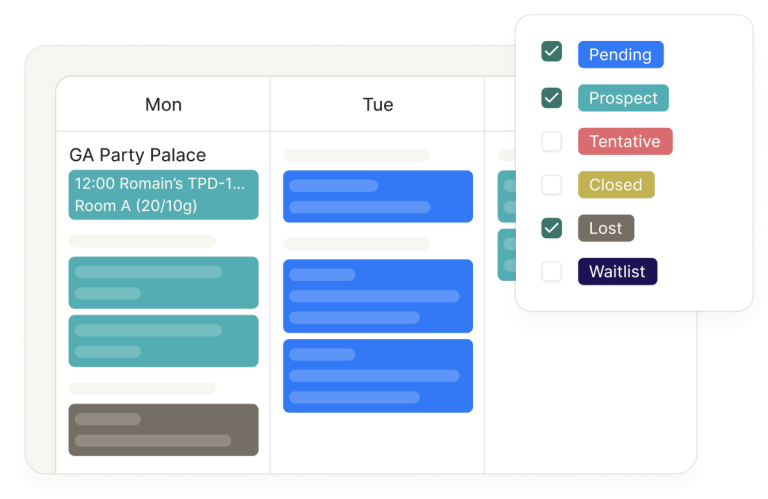The height and width of the screenshot is (499, 768).
Task: Select the Tue column header
Action: (378, 104)
